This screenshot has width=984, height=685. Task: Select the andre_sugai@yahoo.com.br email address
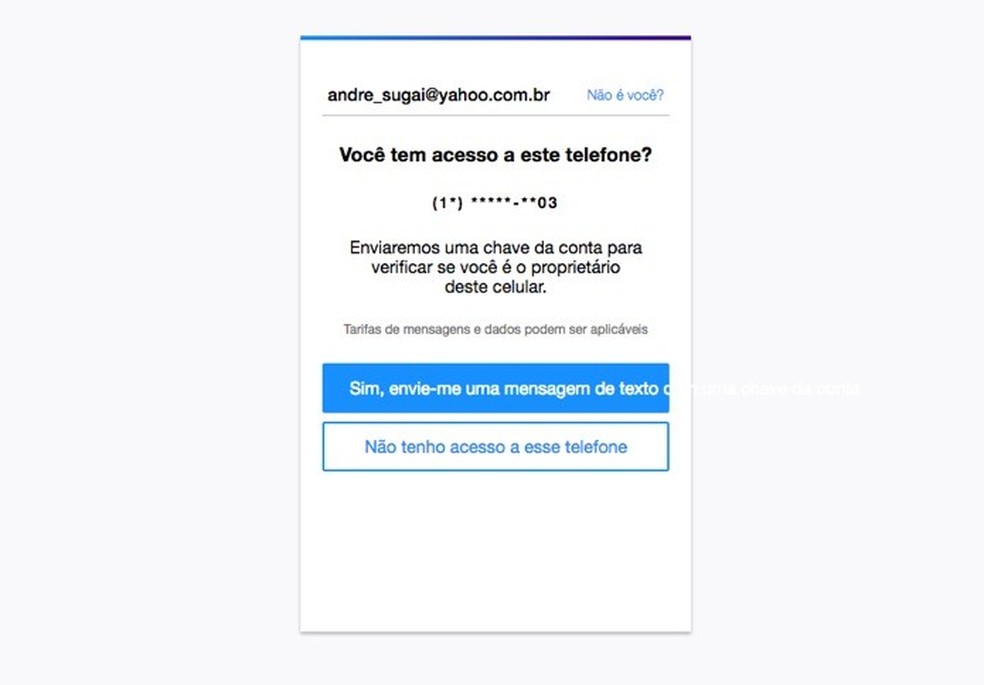[x=439, y=95]
